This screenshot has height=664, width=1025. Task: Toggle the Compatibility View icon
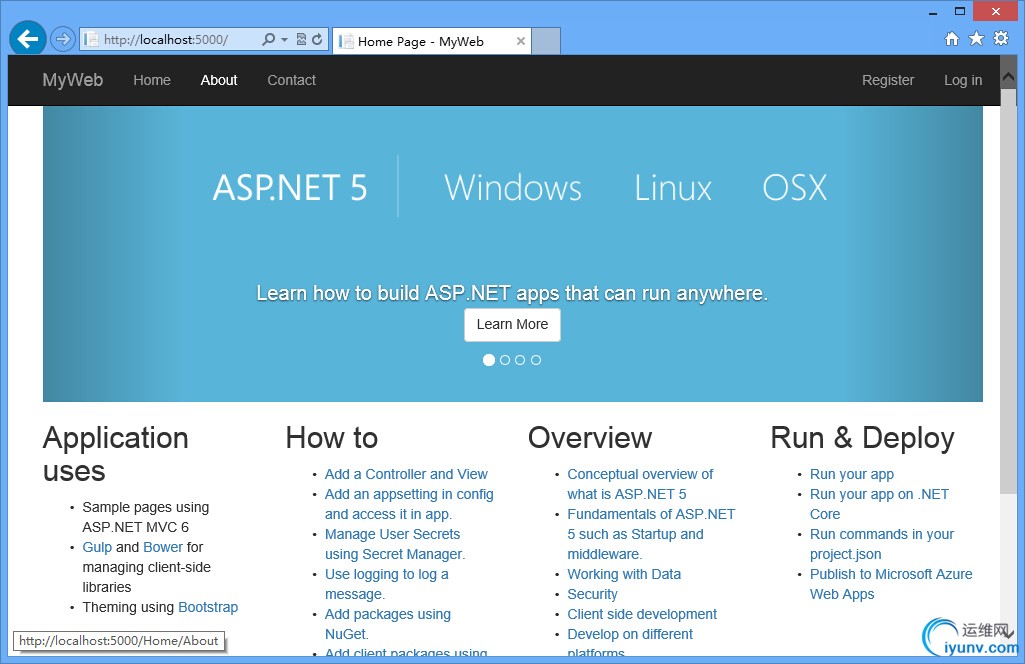point(301,39)
